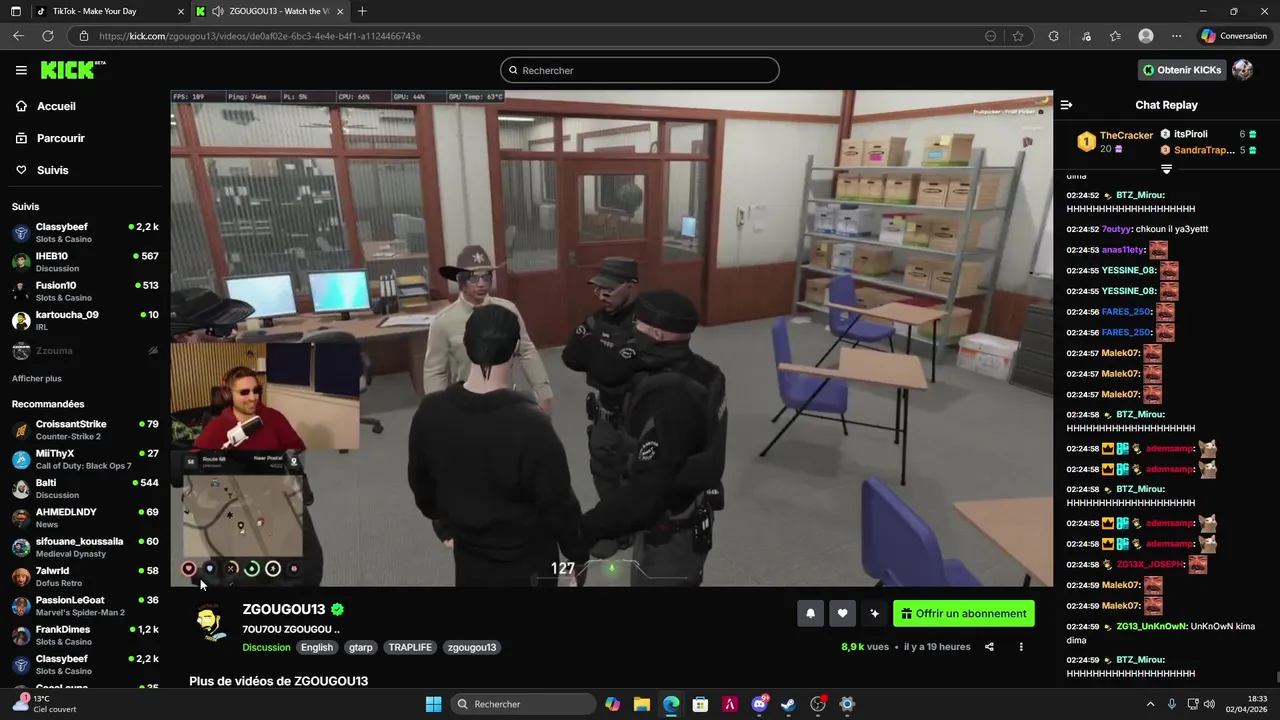The width and height of the screenshot is (1280, 720).
Task: Open PassionLeGoat recommended channel
Action: tap(85, 606)
